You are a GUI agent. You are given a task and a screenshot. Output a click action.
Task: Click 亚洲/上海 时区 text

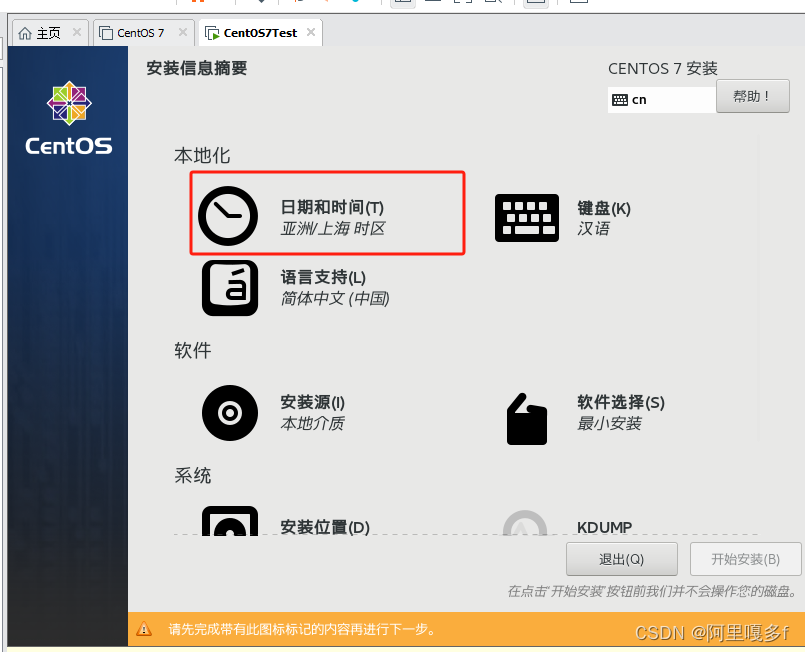click(x=332, y=228)
